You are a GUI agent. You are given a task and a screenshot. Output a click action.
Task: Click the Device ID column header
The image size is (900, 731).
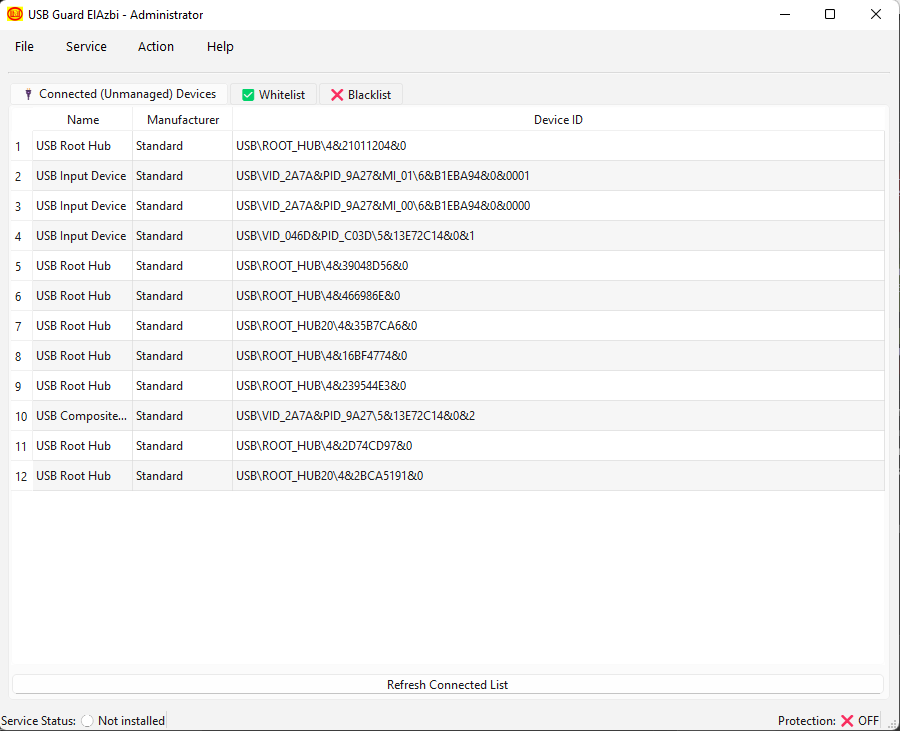(x=558, y=120)
